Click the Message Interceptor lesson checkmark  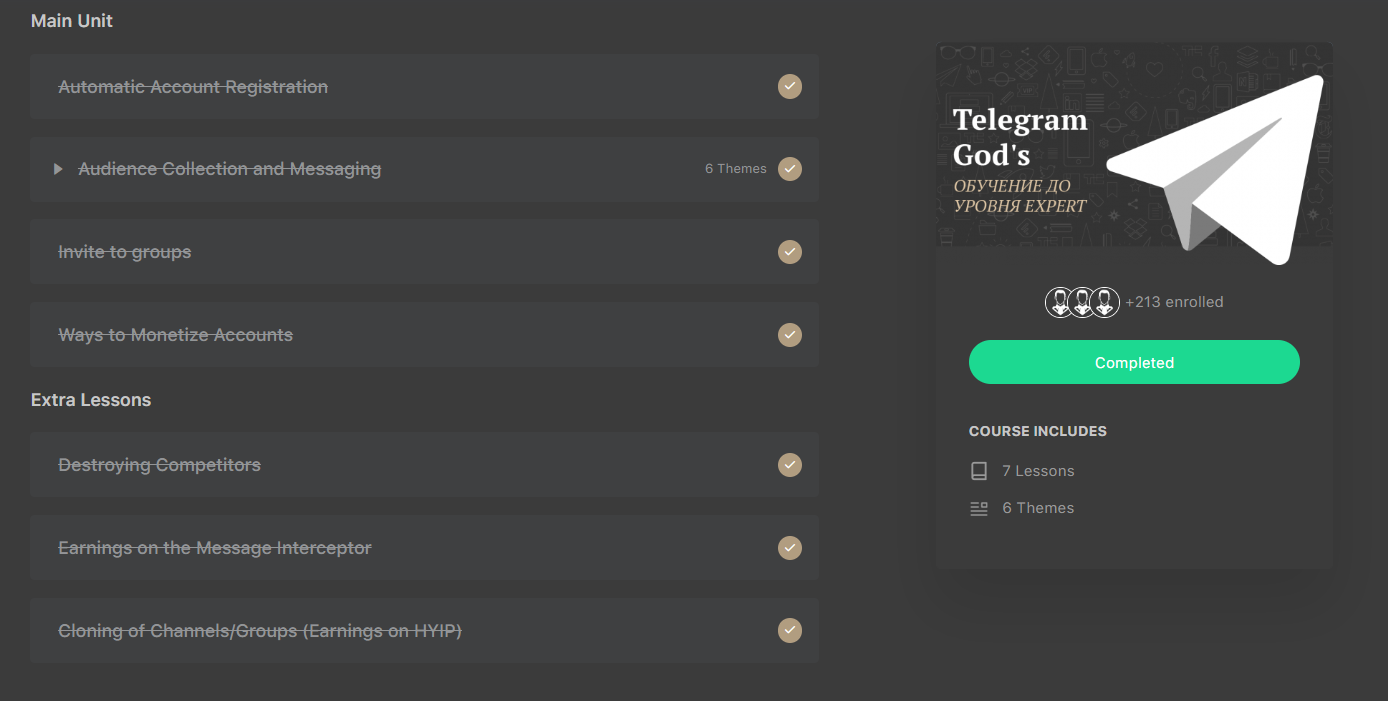790,548
